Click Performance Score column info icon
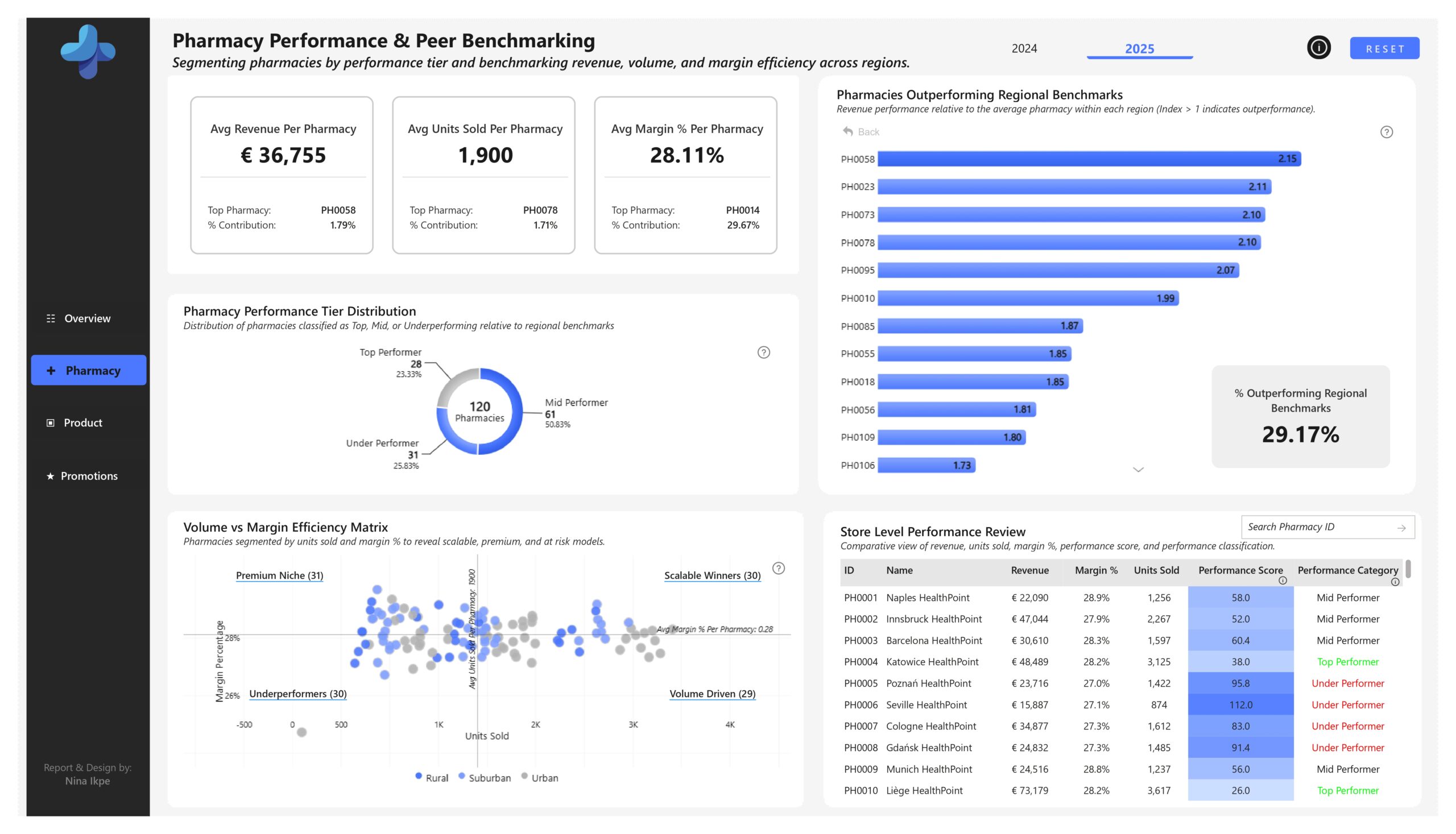The width and height of the screenshot is (1456, 834). (1283, 581)
